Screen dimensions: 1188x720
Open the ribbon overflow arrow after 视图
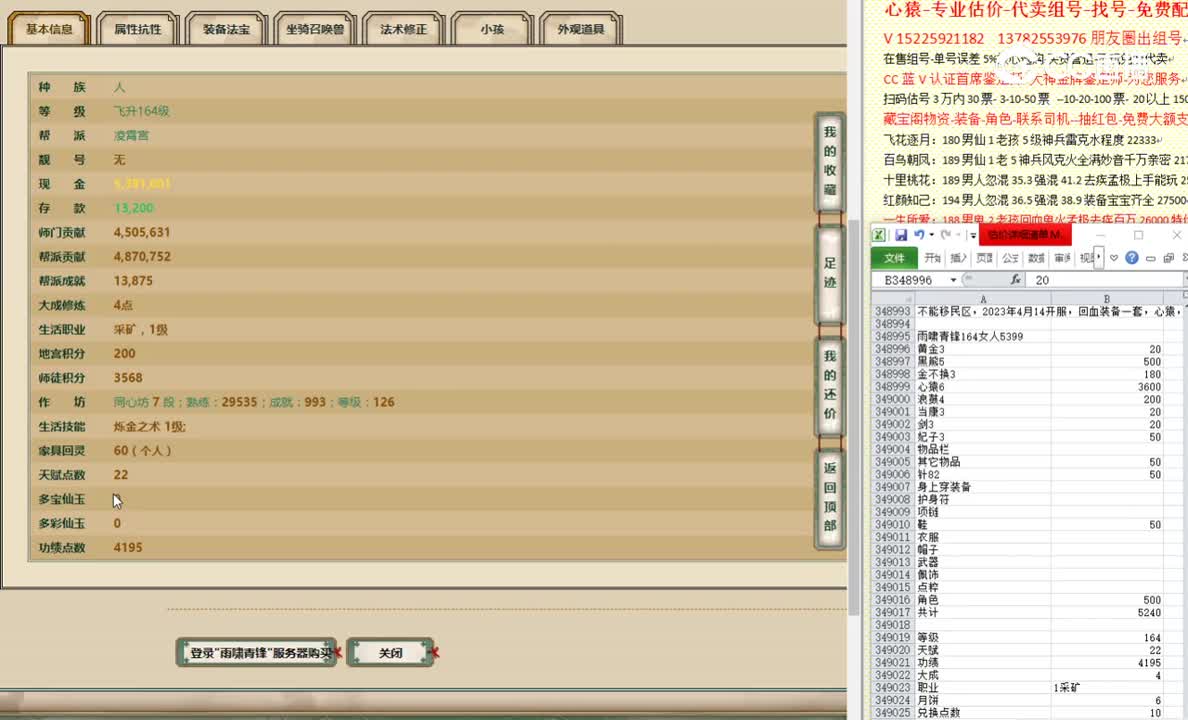1097,258
